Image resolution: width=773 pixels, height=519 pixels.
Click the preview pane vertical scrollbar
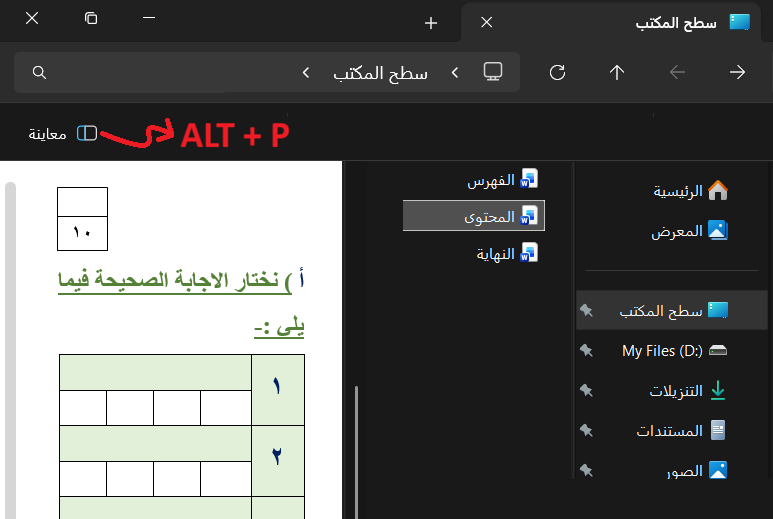click(10, 350)
